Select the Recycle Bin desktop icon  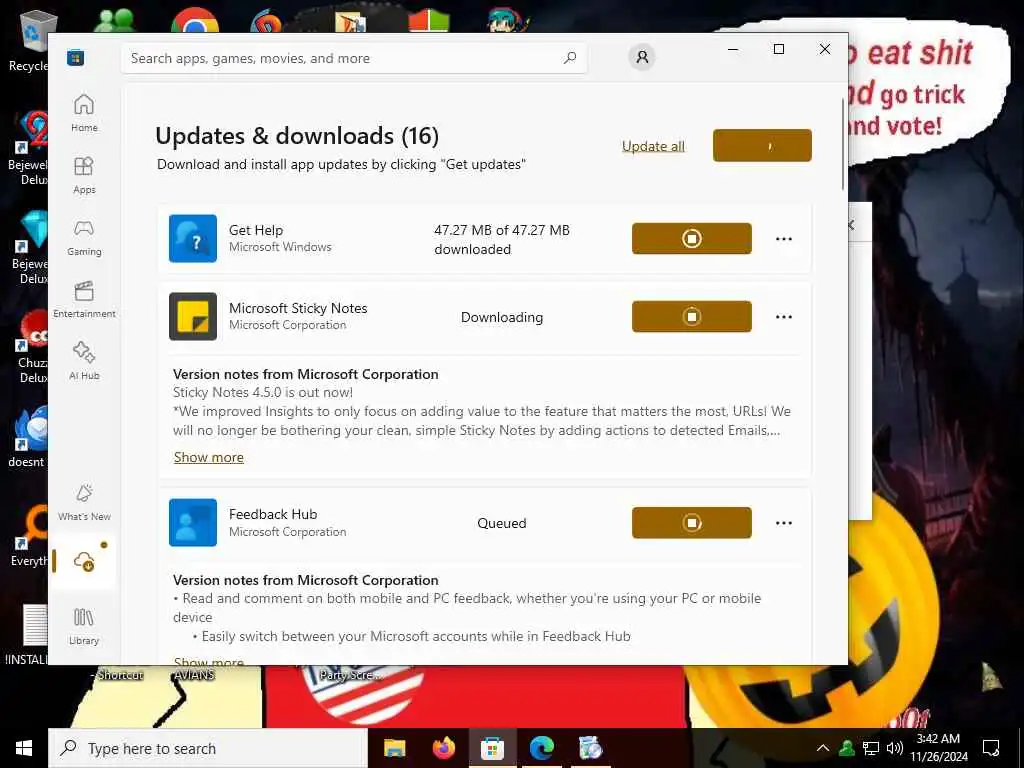pyautogui.click(x=31, y=42)
